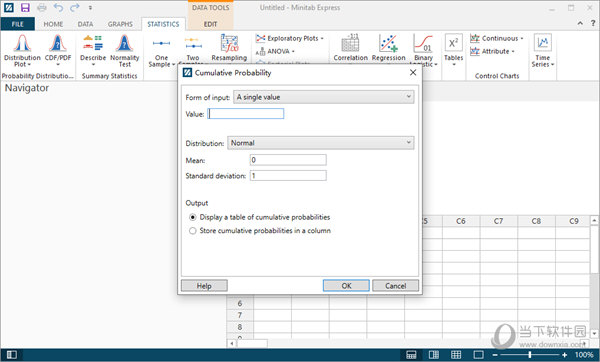Click the worksheet vertical scrollbar up arrow
Image resolution: width=600 pixels, height=362 pixels.
pos(594,220)
